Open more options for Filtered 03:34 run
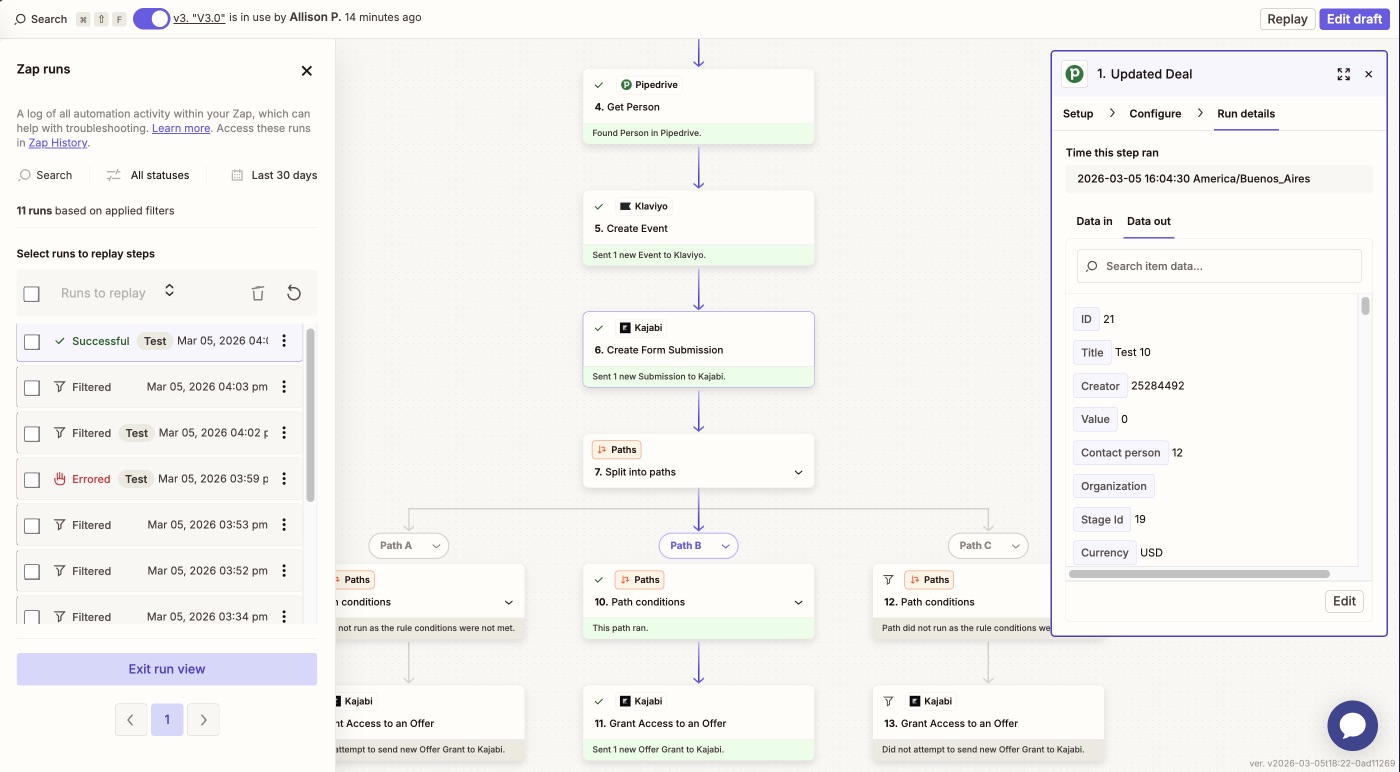Image resolution: width=1400 pixels, height=772 pixels. [284, 617]
